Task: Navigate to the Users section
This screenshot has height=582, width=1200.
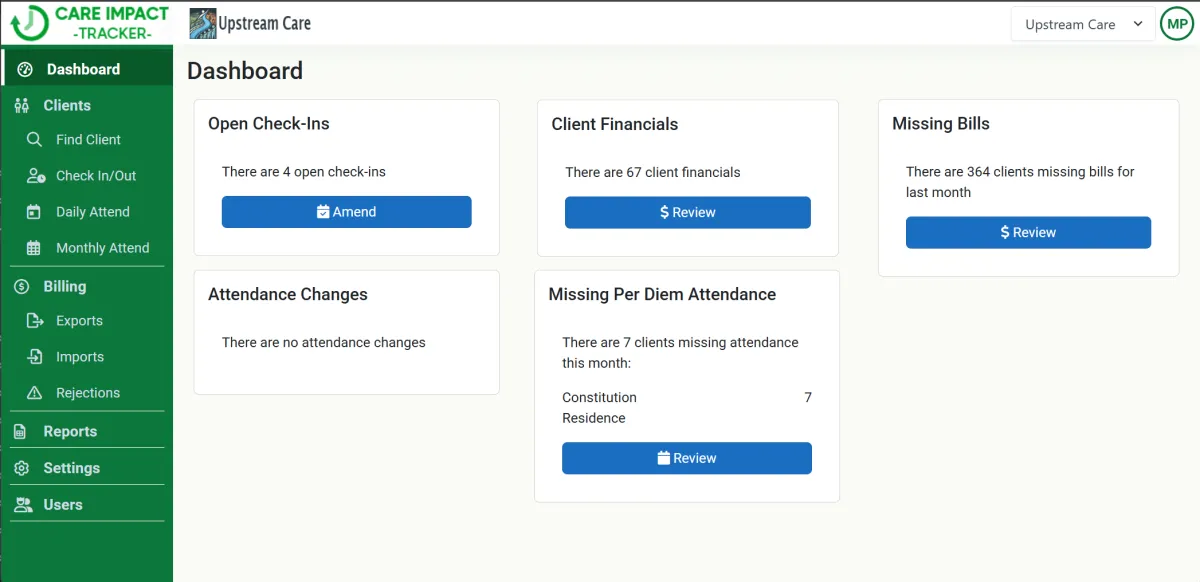Action: [x=62, y=505]
